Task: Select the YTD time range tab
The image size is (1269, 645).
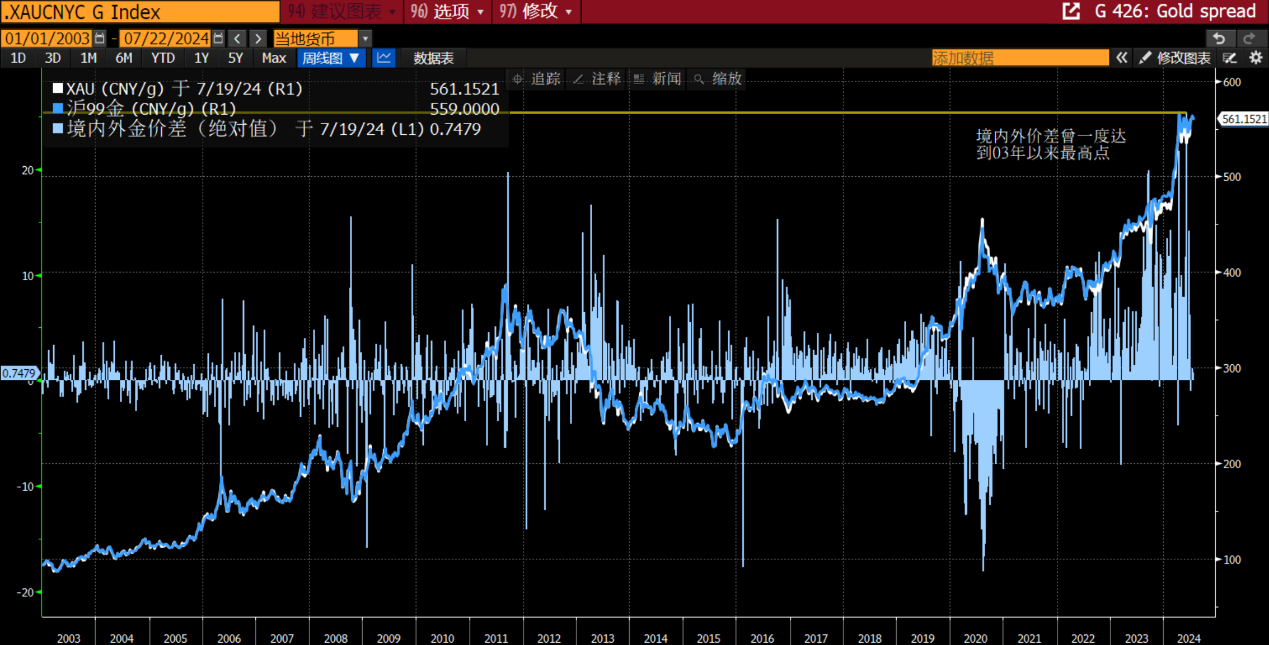Action: click(x=163, y=58)
